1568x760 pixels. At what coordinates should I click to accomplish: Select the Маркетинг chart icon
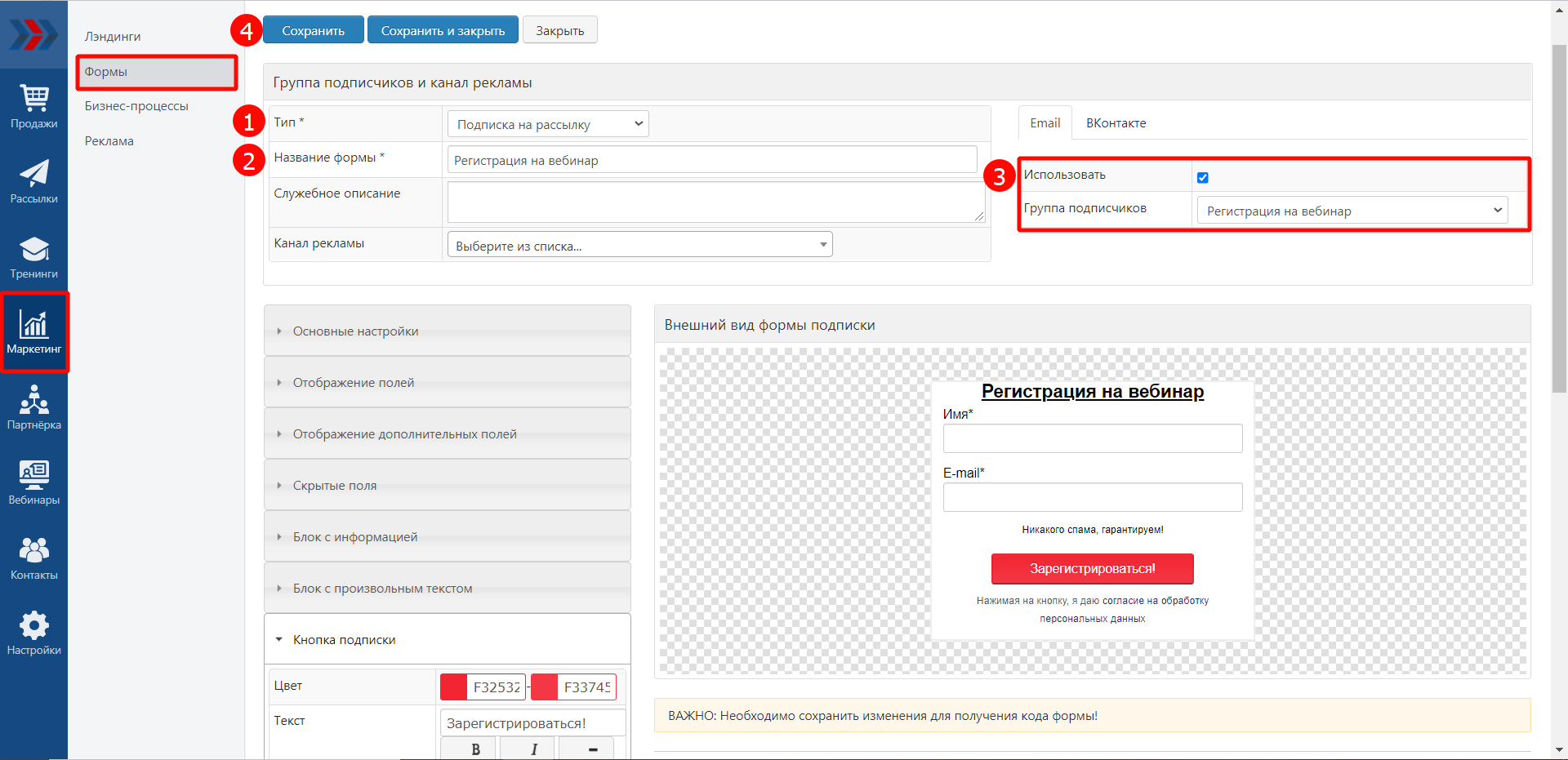click(x=33, y=332)
